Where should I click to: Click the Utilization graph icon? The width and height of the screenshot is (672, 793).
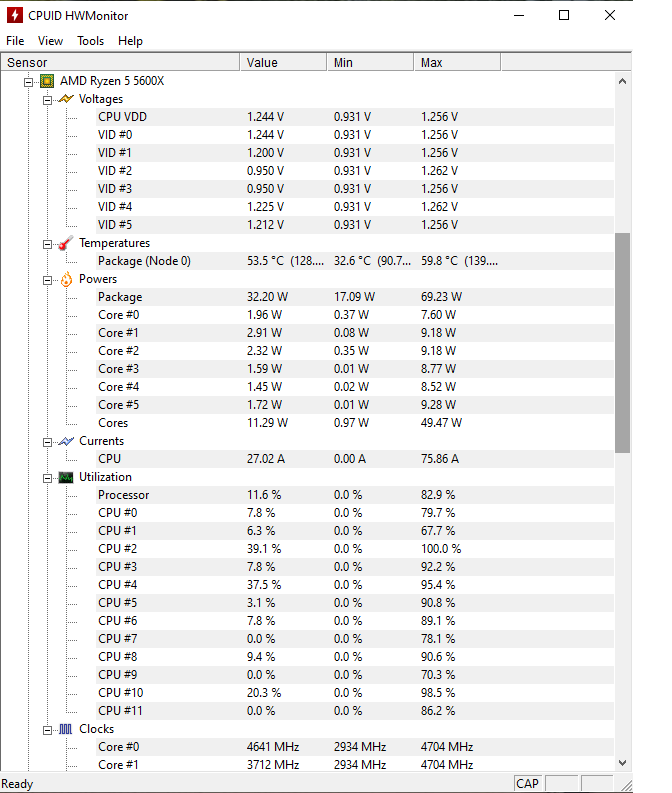click(x=66, y=477)
